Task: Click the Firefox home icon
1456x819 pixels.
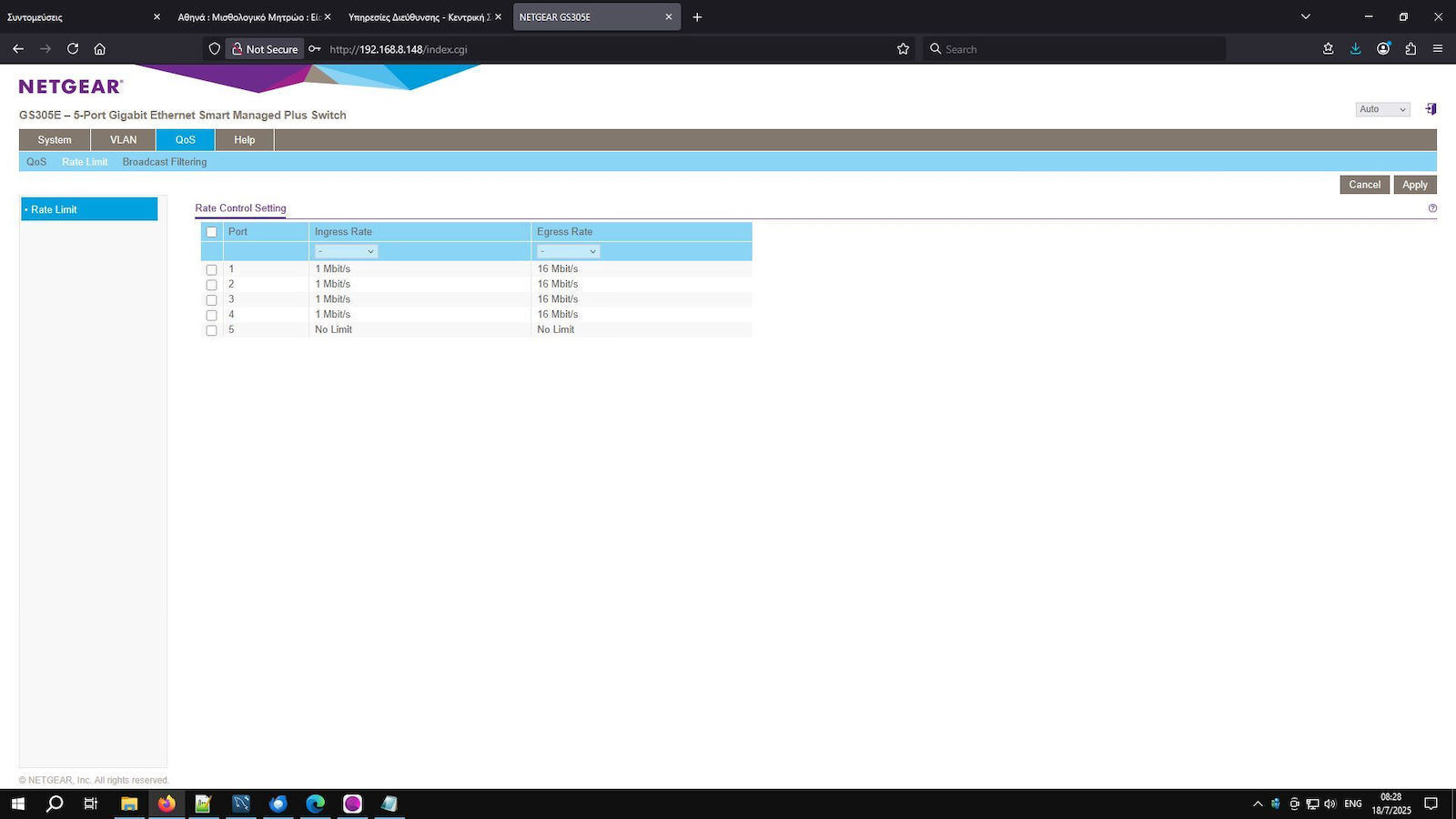Action: point(100,49)
